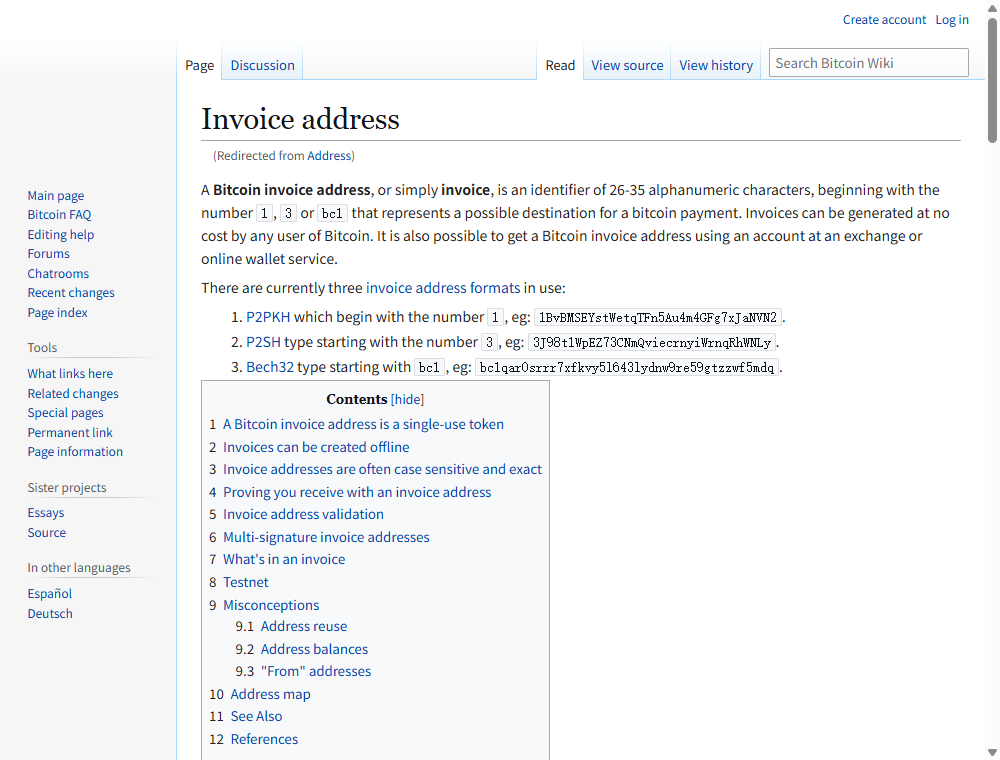Viewport: 1000px width, 760px height.
Task: Jump to 'Invoice addresses are often case sensitive'
Action: [382, 469]
